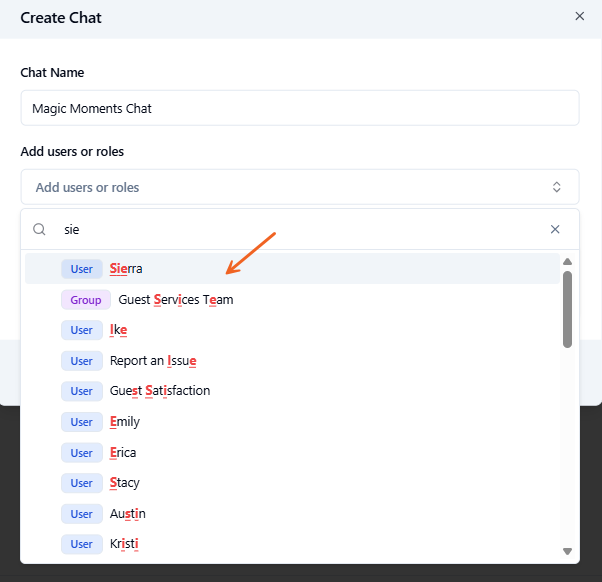Select user Kristi

click(x=124, y=544)
